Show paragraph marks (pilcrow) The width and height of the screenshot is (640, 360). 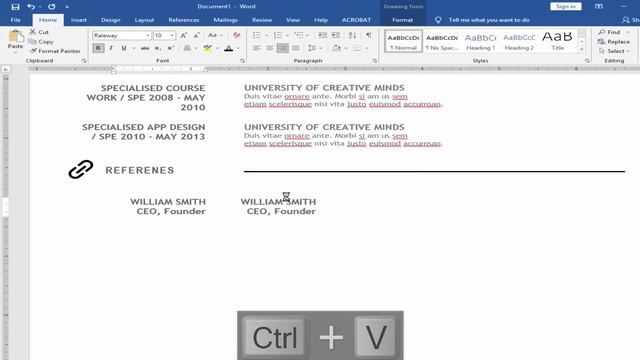[369, 36]
